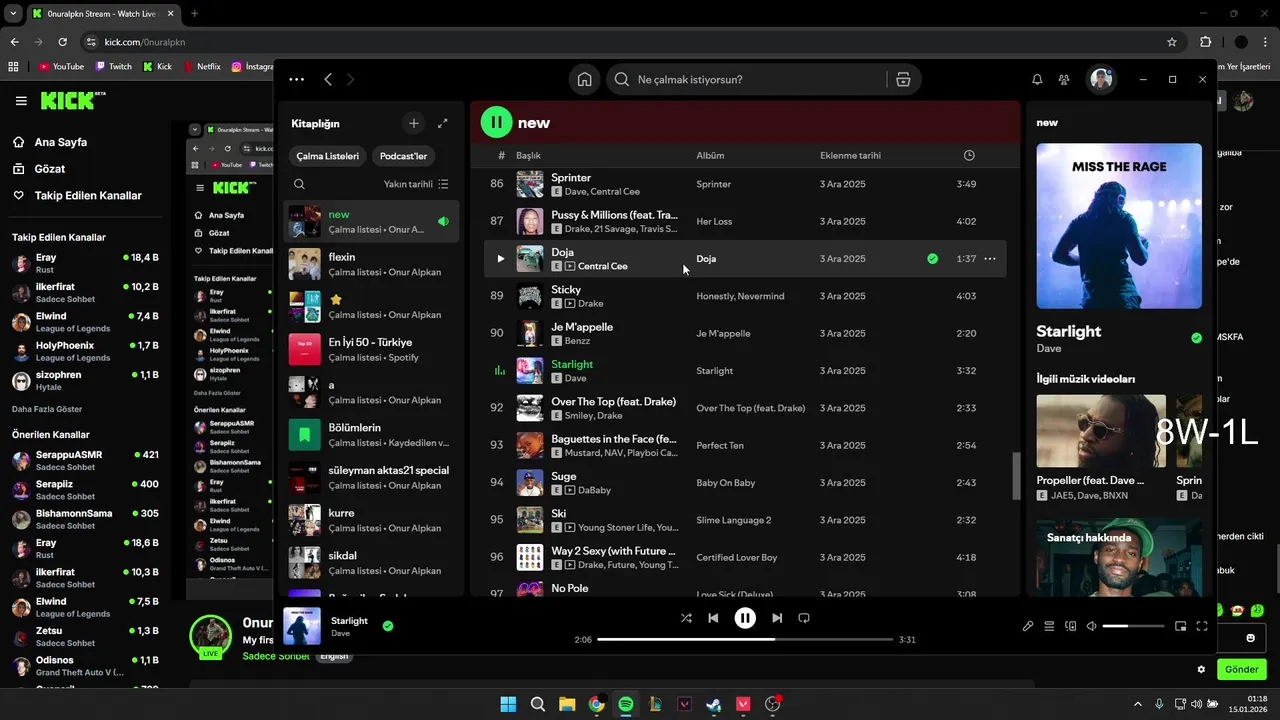Click the saved checkmark beside Starlight in player bar
The width and height of the screenshot is (1280, 720).
point(388,626)
